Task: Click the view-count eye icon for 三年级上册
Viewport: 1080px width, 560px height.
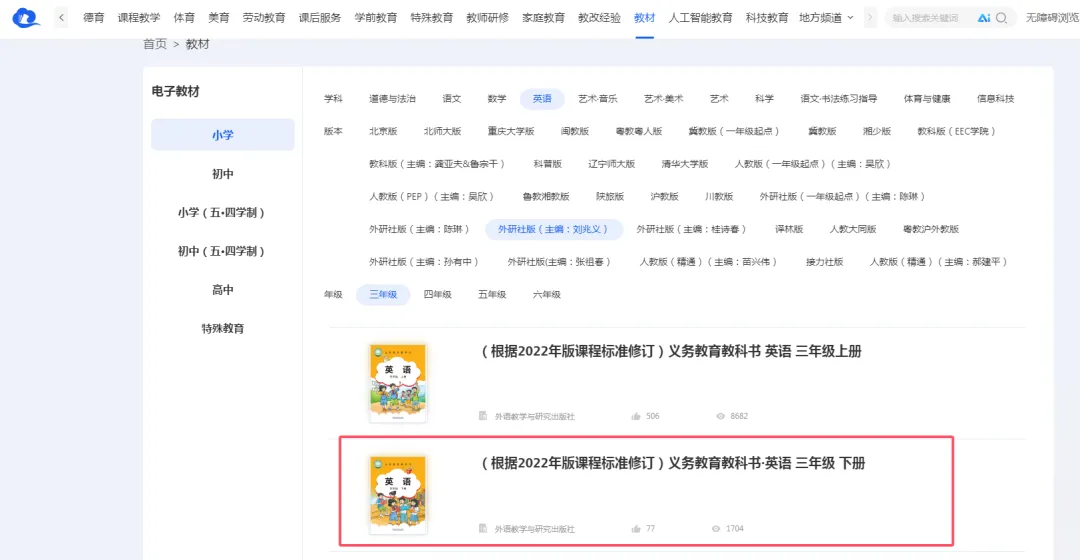Action: (720, 416)
